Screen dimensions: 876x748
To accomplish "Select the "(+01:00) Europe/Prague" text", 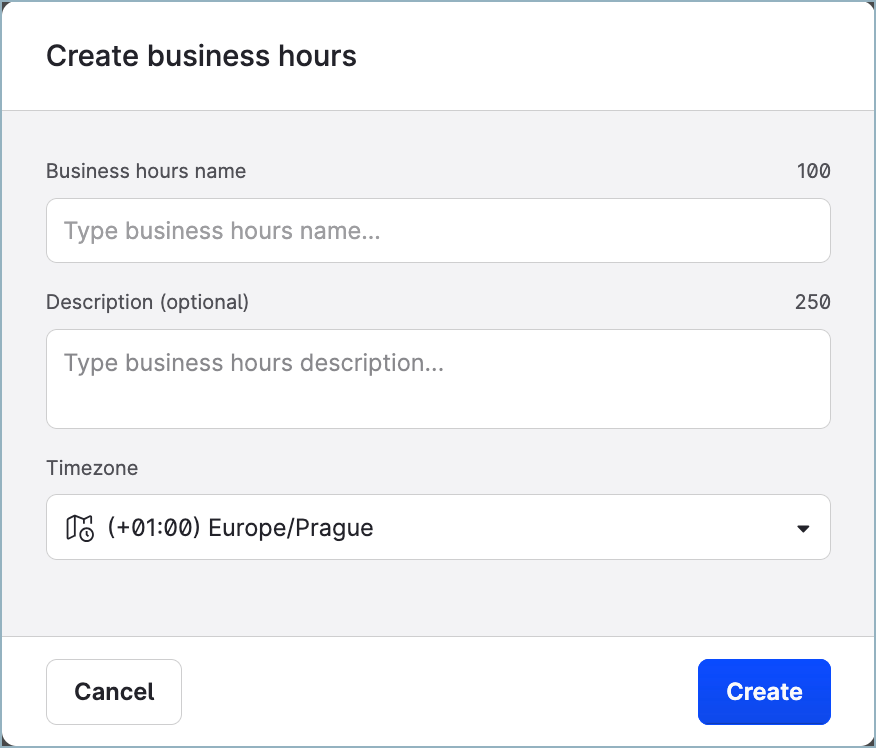I will coord(240,527).
